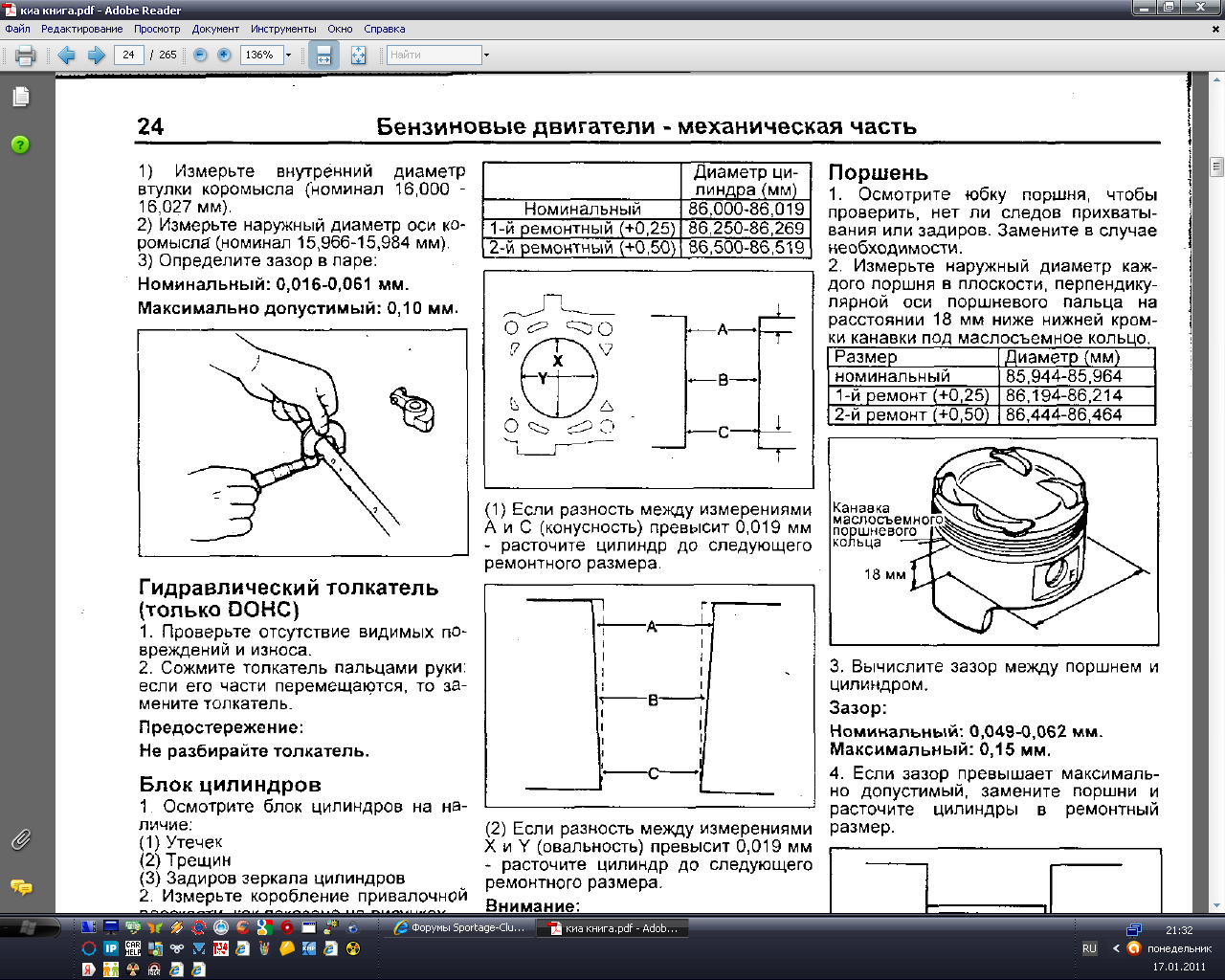Zoom out with the minus button
The height and width of the screenshot is (980, 1225).
(x=200, y=56)
